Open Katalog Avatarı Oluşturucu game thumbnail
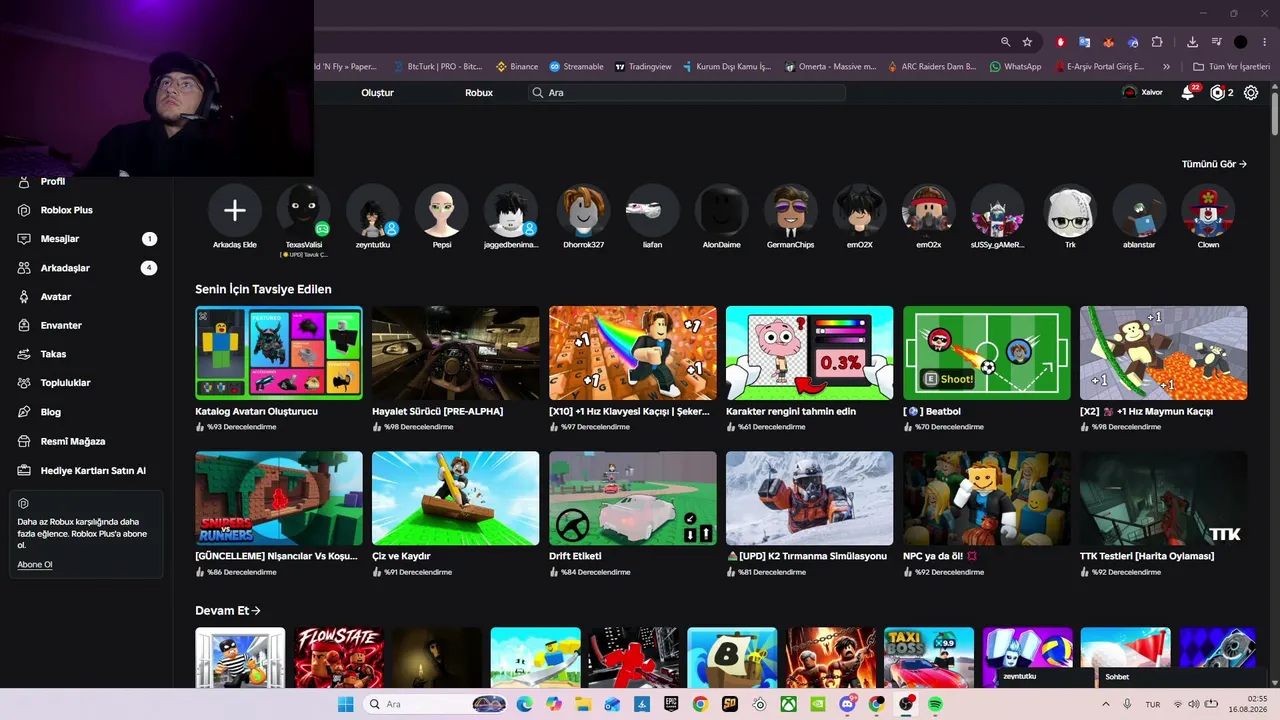The width and height of the screenshot is (1280, 720). (x=279, y=353)
